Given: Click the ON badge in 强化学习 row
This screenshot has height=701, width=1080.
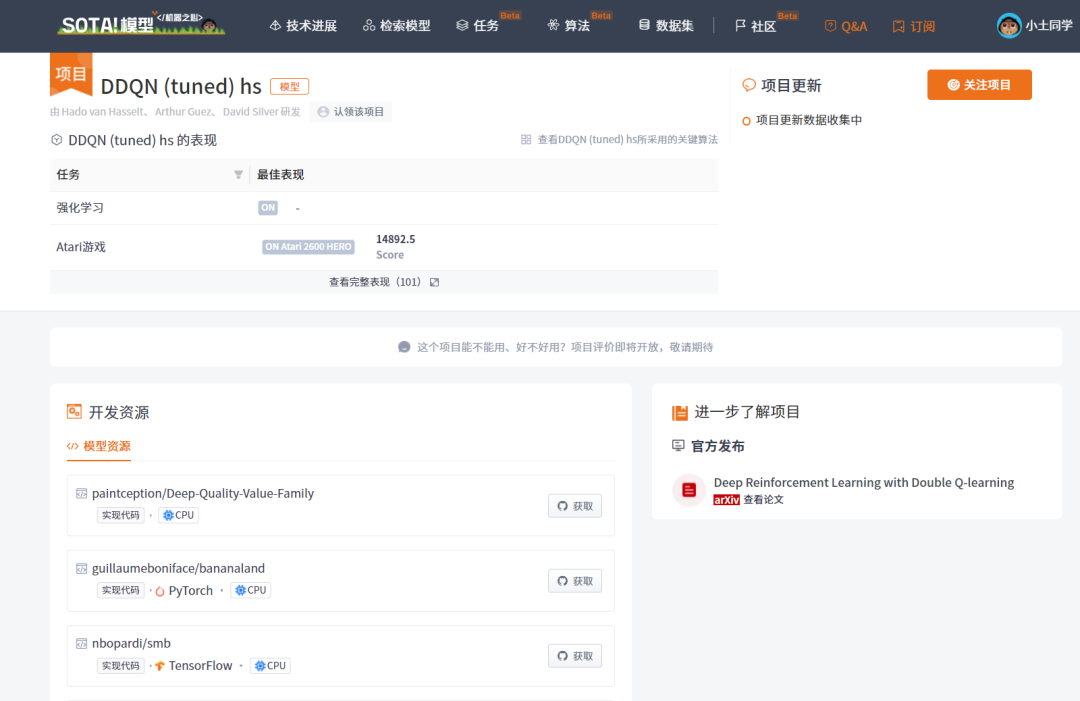Looking at the screenshot, I should 268,207.
